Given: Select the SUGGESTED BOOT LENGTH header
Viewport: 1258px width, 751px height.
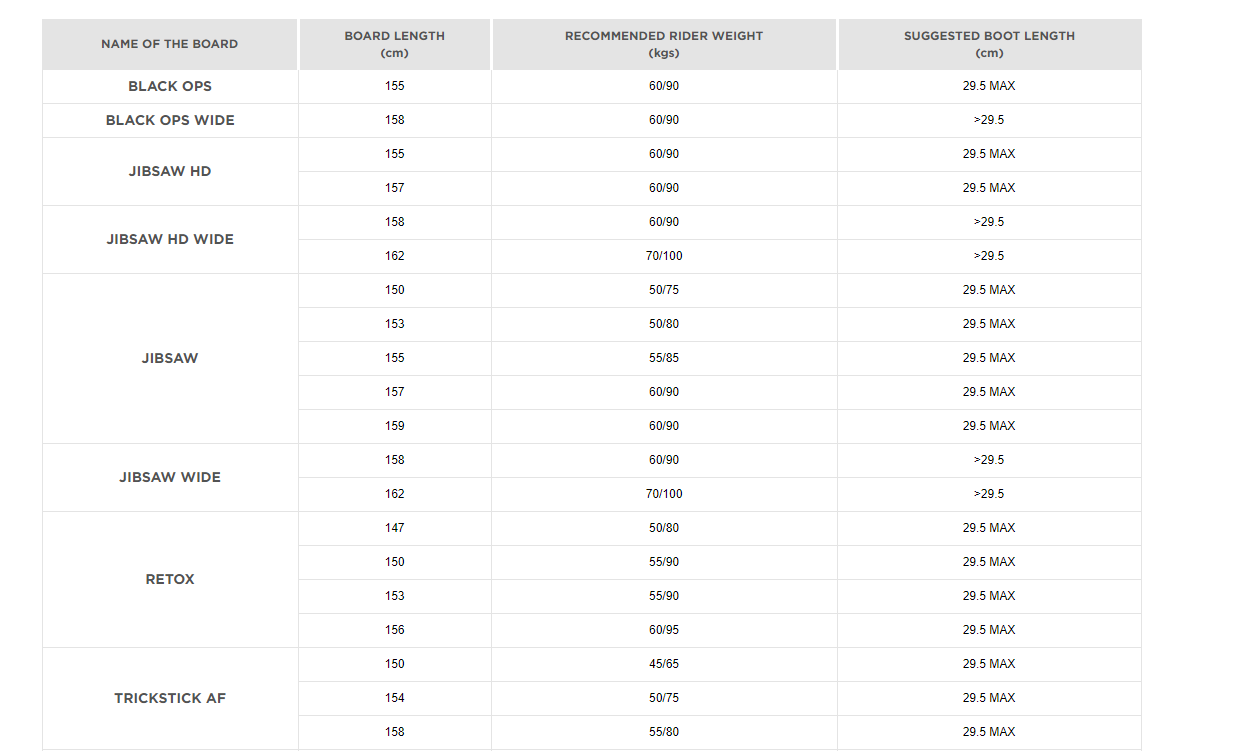Looking at the screenshot, I should (989, 44).
